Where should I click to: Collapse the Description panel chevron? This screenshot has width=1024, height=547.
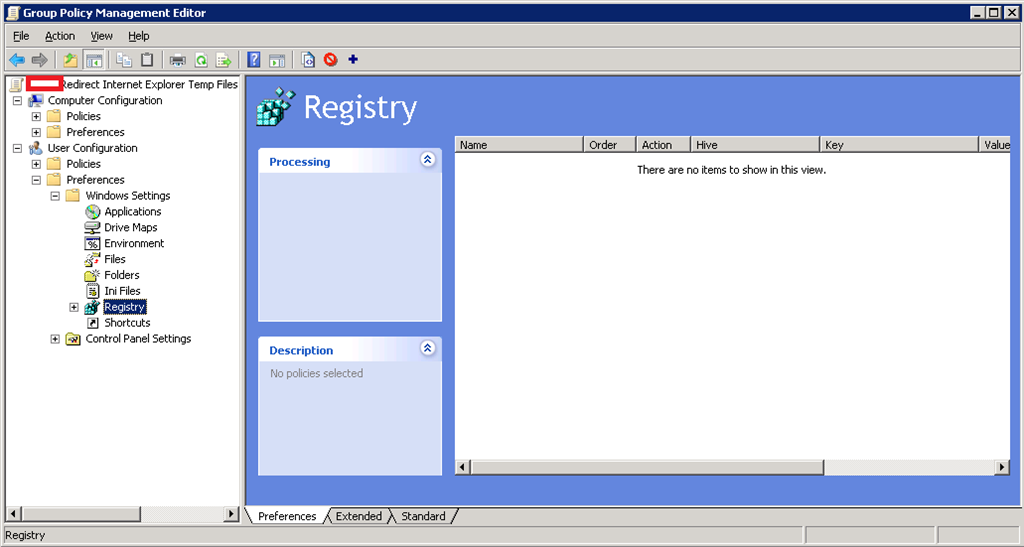click(x=428, y=348)
